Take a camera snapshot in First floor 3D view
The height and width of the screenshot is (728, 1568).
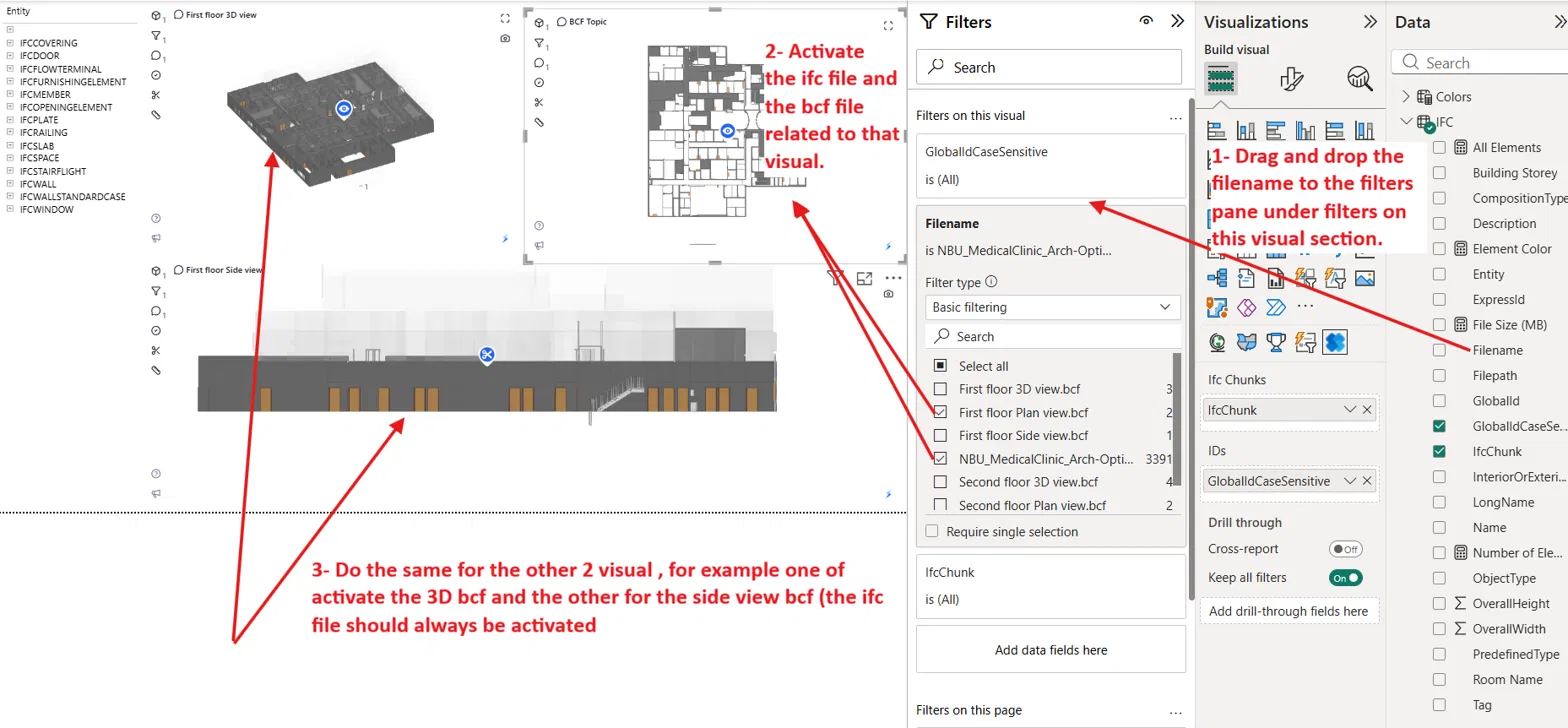pyautogui.click(x=505, y=38)
